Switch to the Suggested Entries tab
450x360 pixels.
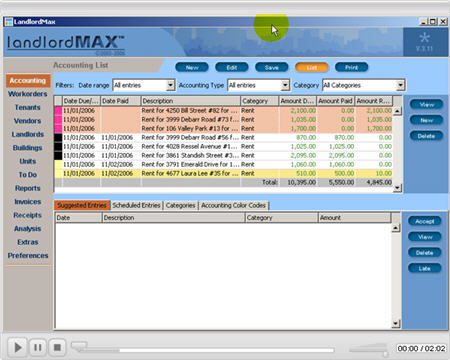coord(82,205)
